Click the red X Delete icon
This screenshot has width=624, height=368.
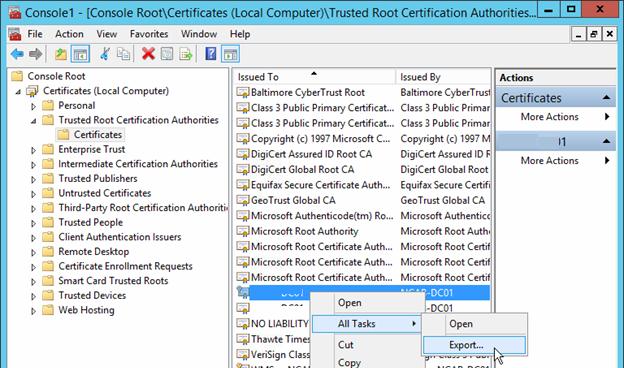click(148, 54)
